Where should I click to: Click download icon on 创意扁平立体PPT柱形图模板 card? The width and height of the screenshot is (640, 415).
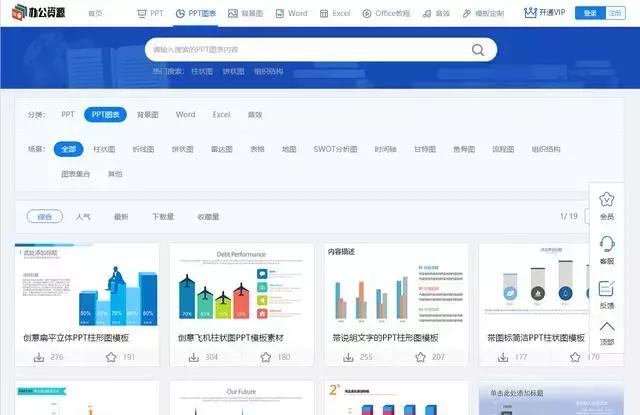click(x=39, y=357)
